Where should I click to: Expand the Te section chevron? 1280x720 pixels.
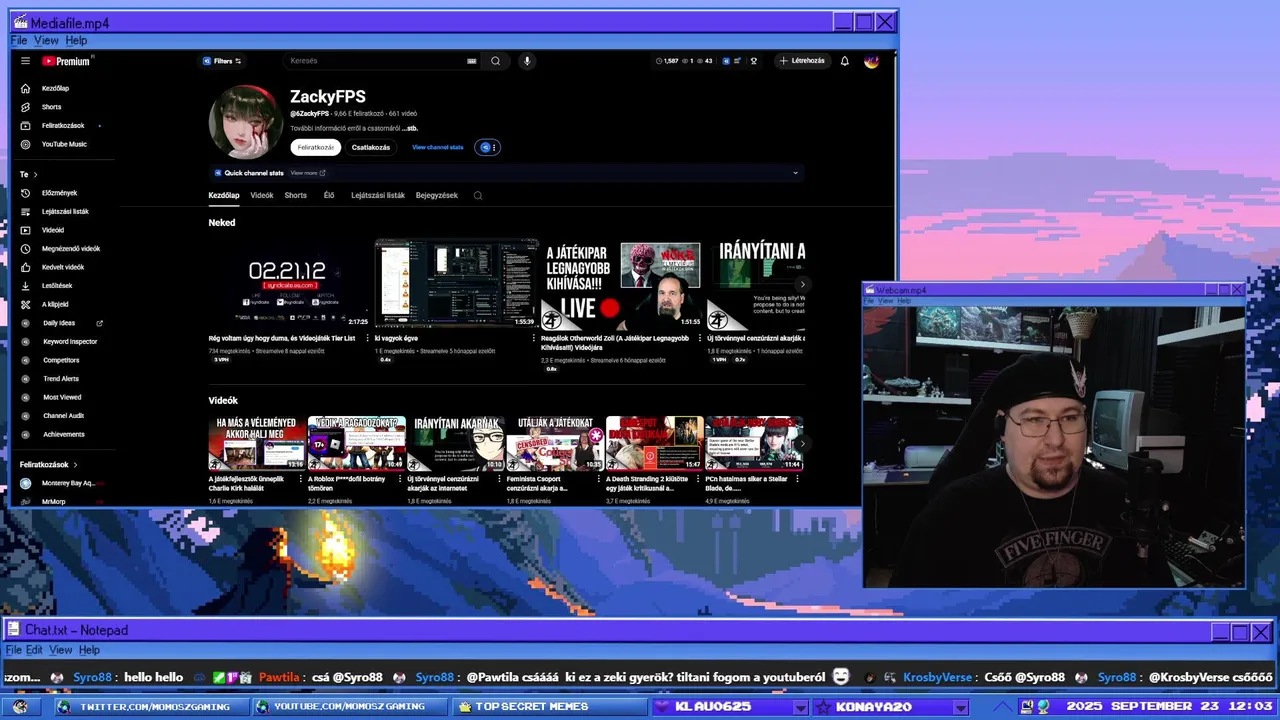click(x=35, y=174)
